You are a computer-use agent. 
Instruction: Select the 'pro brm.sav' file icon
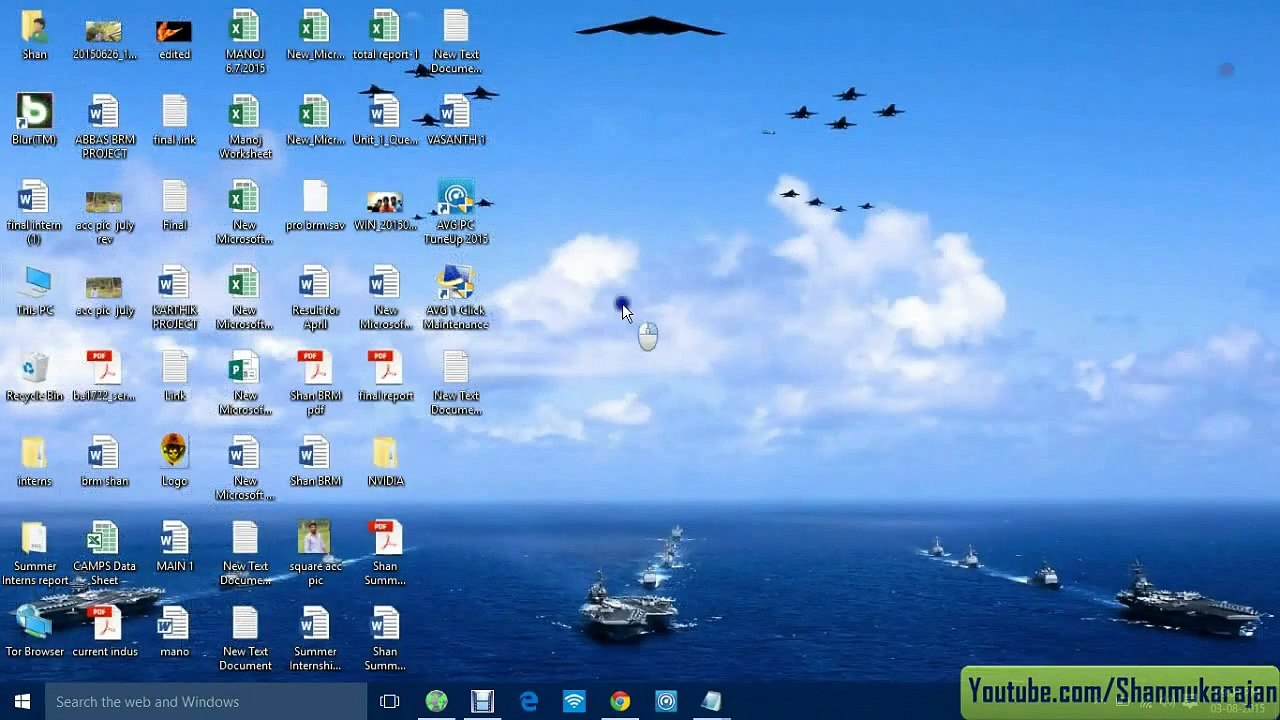point(315,205)
